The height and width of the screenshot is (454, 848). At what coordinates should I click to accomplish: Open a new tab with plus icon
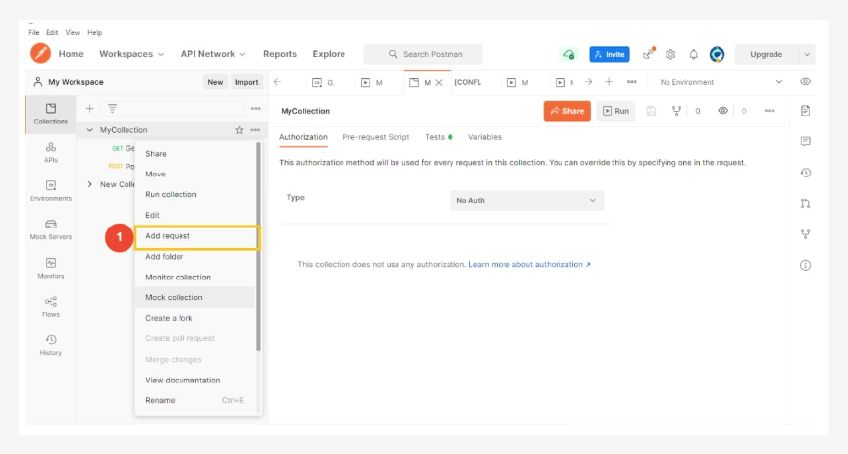[x=609, y=82]
